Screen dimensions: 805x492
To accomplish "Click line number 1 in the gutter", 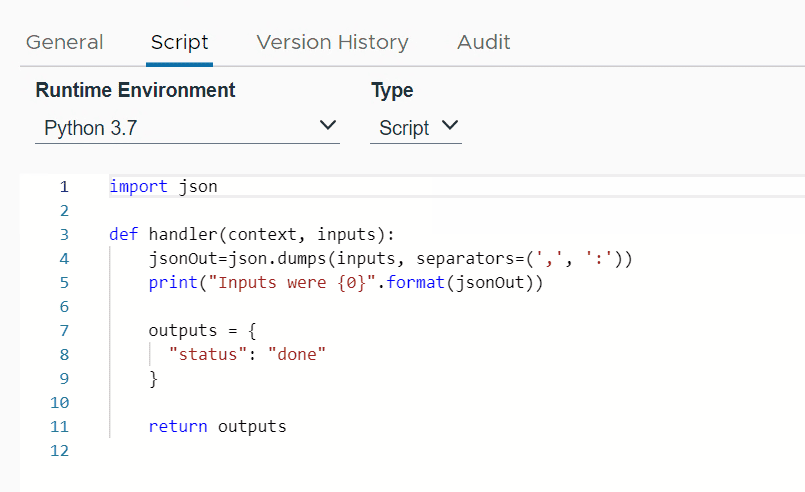I will pyautogui.click(x=64, y=187).
